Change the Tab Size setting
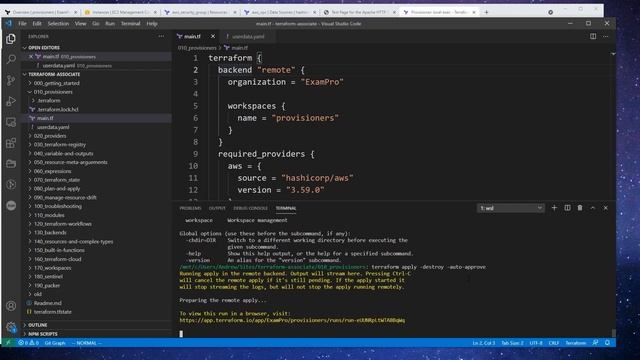This screenshot has height=360, width=640. point(512,343)
